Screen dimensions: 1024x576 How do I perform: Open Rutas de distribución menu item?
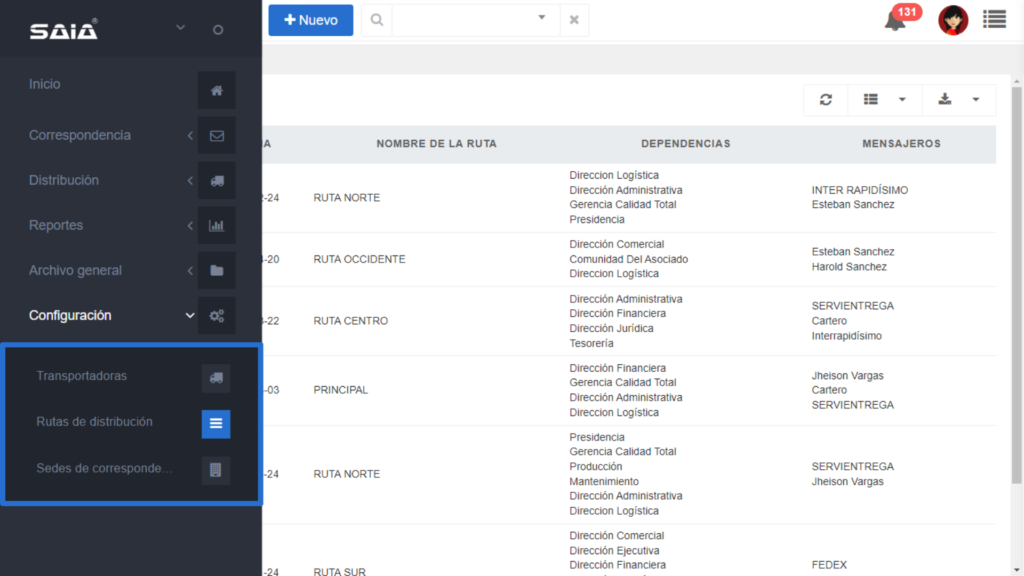(95, 422)
